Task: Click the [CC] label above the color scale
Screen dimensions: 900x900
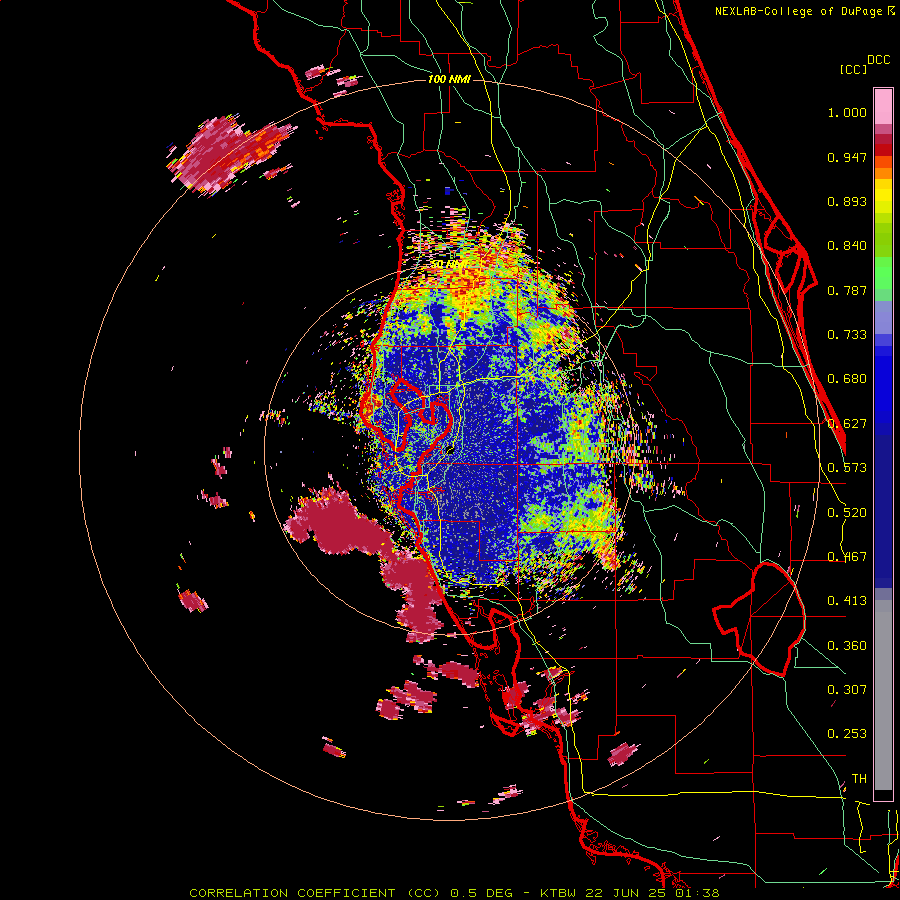Action: pos(853,69)
